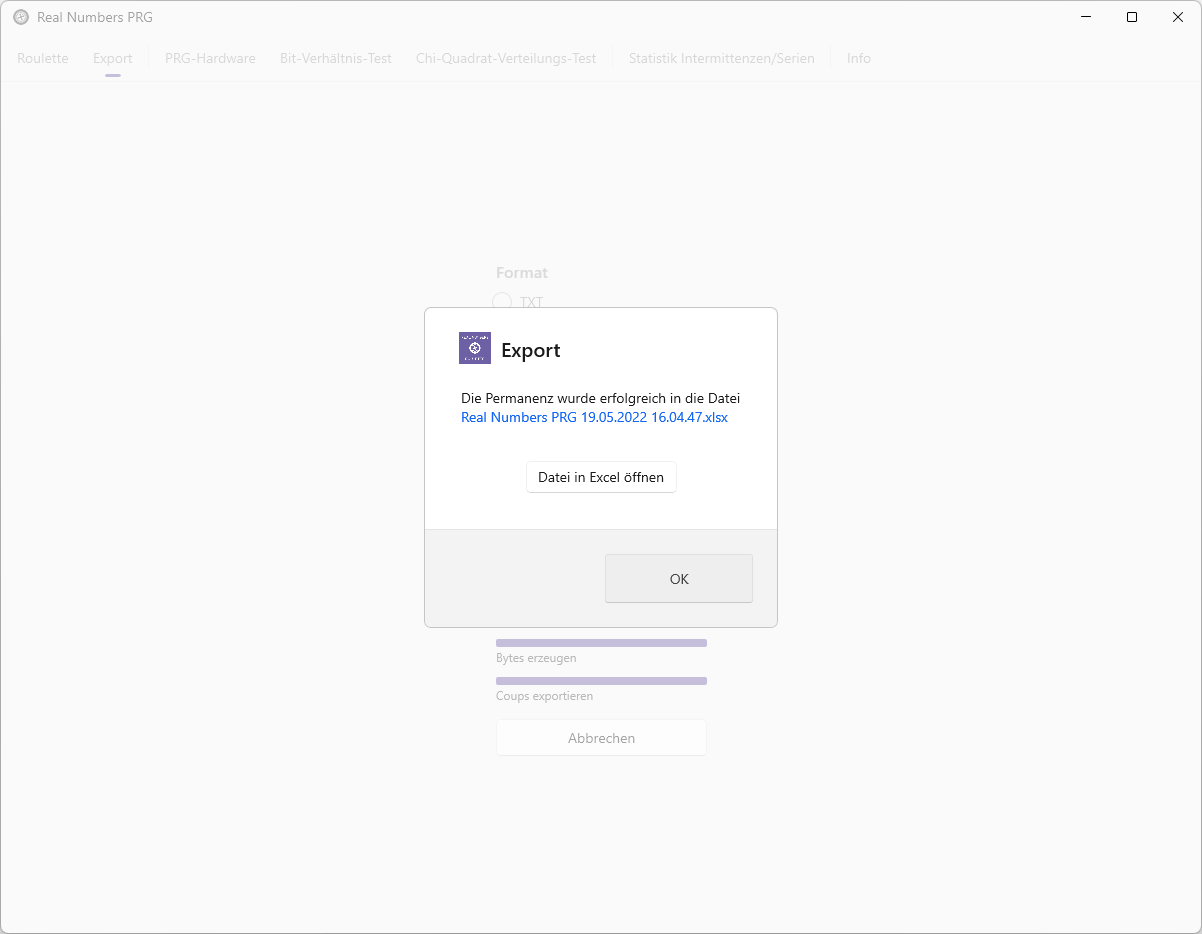Open the file via Datei in Excel öffnen
This screenshot has width=1202, height=934.
coord(601,477)
